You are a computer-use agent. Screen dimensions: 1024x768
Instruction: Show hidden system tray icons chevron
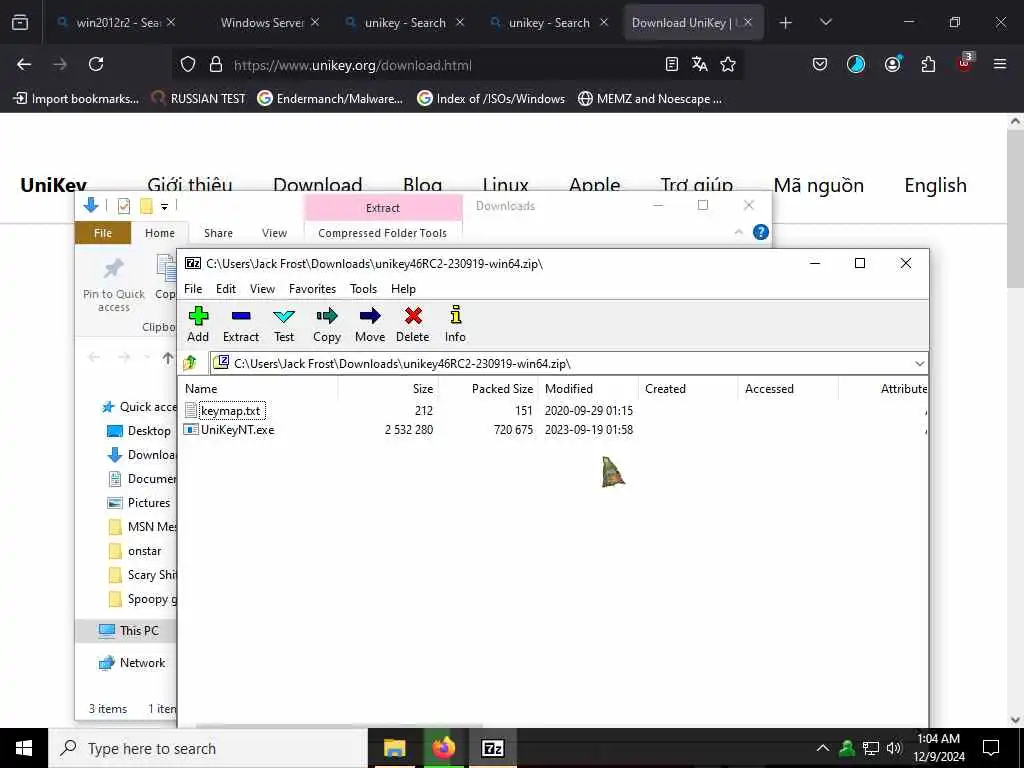tap(823, 748)
